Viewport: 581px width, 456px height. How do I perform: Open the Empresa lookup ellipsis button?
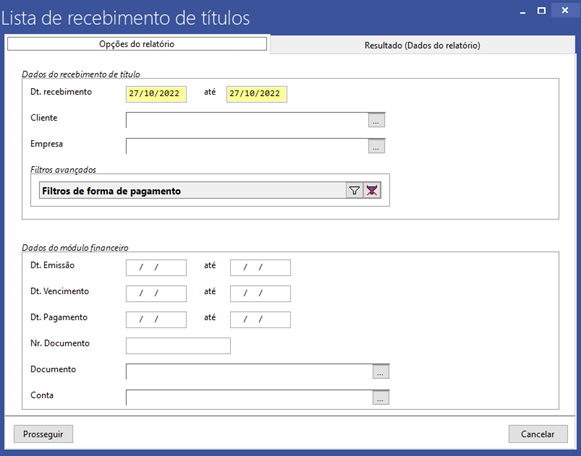pos(376,146)
